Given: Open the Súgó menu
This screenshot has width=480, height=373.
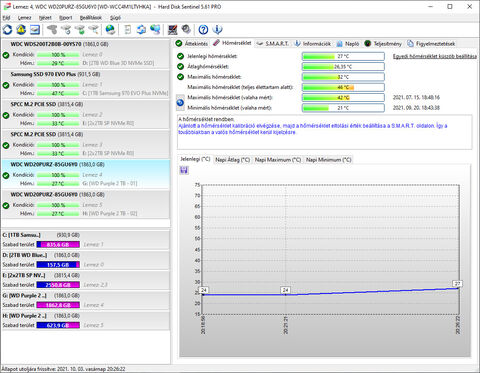Looking at the screenshot, I should [115, 18].
